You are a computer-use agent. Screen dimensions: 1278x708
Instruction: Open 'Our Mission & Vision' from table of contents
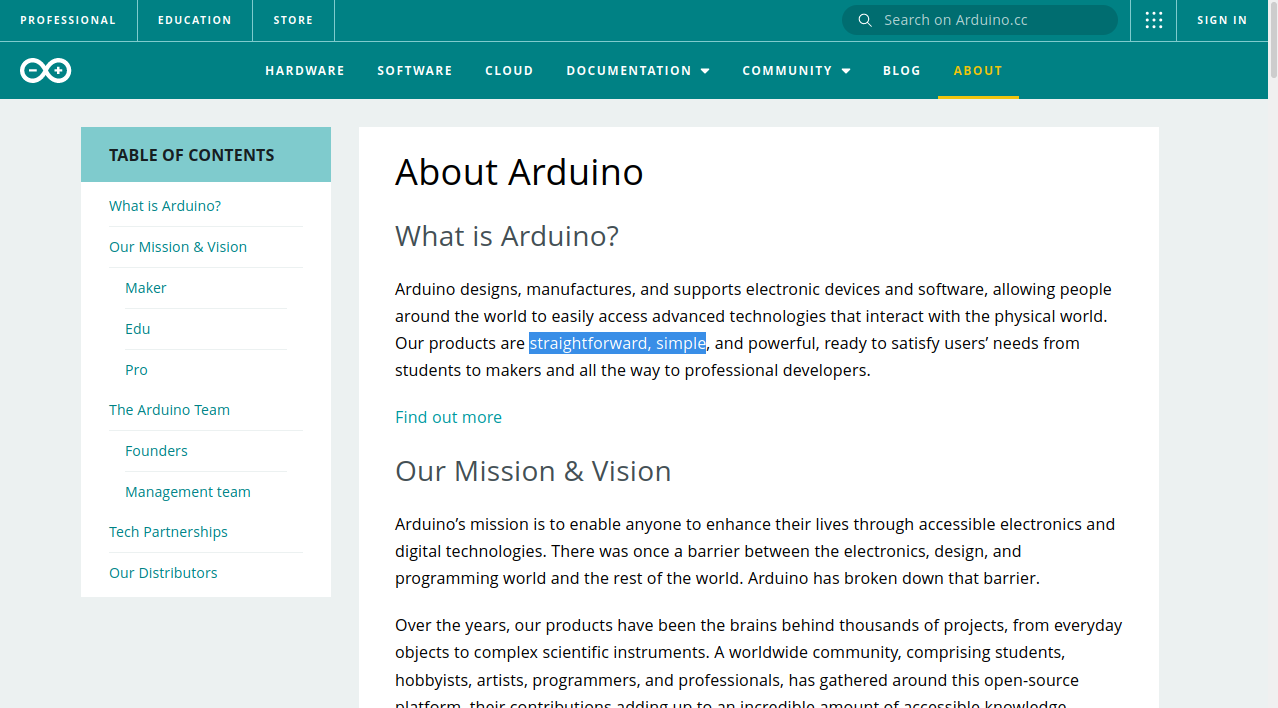point(177,246)
